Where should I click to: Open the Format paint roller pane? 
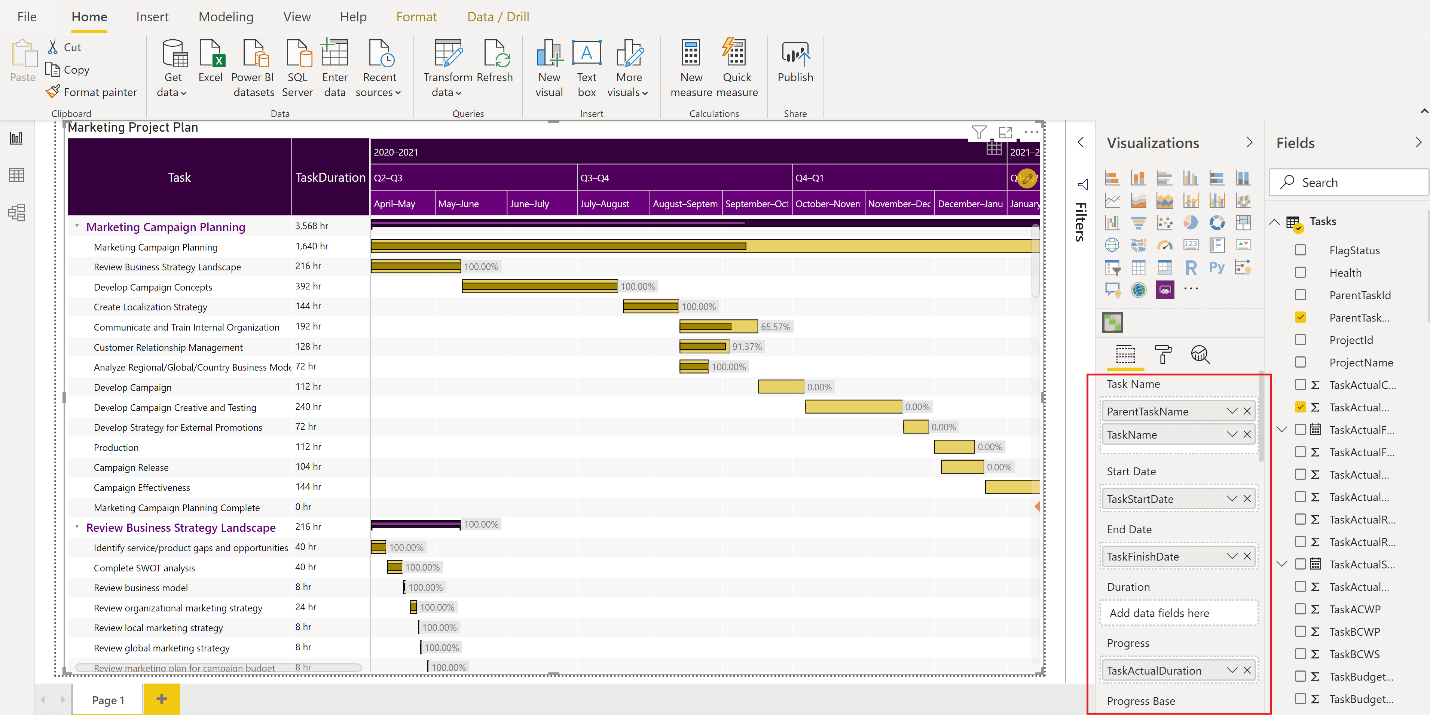[1163, 355]
